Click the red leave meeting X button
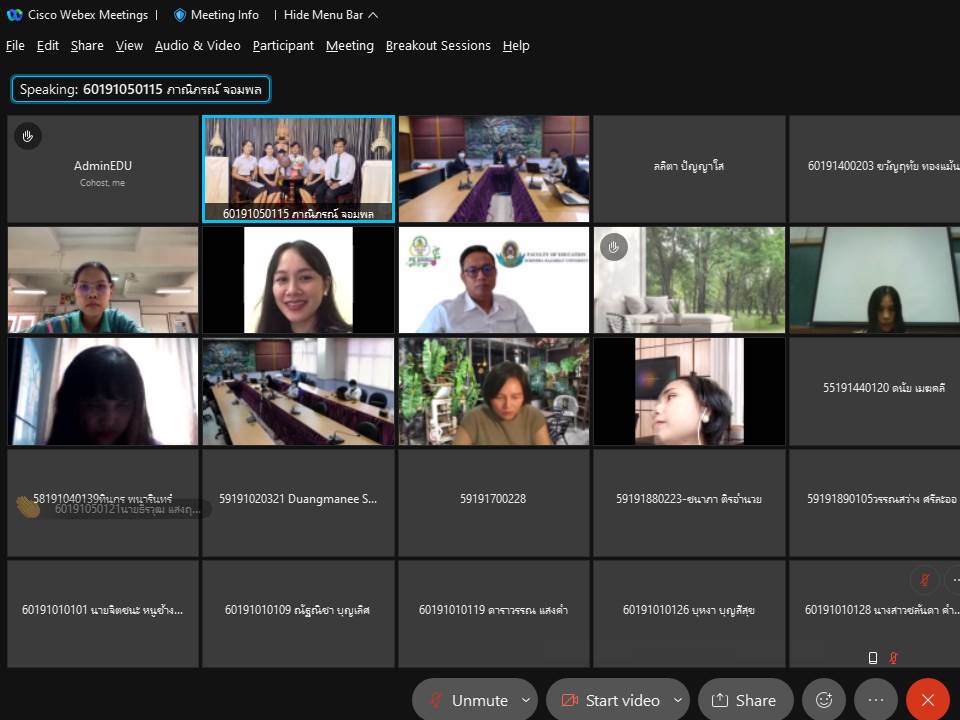The image size is (960, 720). (928, 700)
